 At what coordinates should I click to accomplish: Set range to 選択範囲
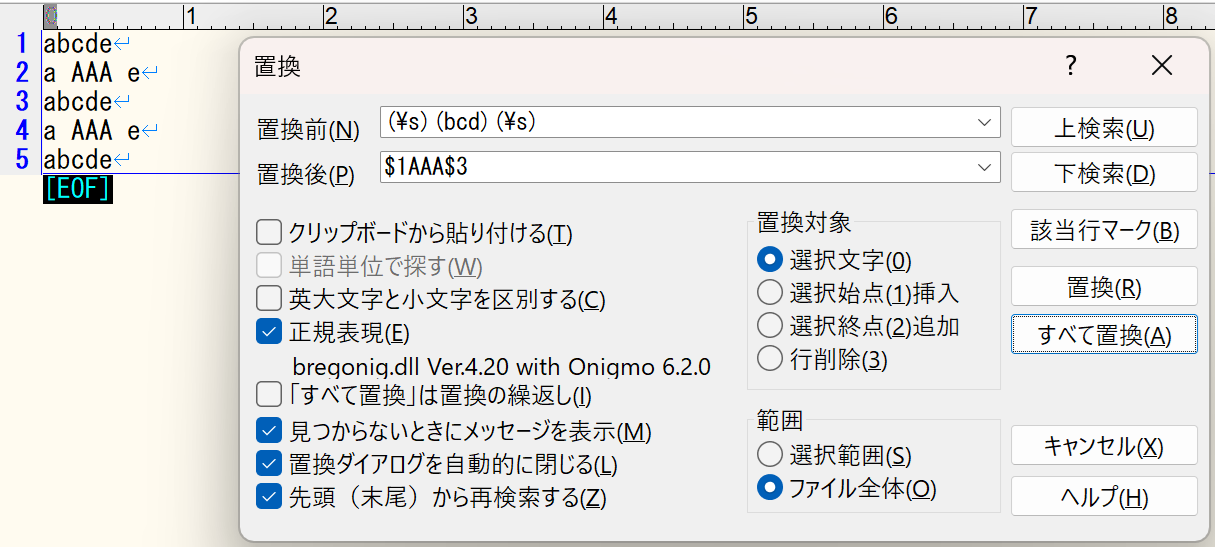[770, 455]
